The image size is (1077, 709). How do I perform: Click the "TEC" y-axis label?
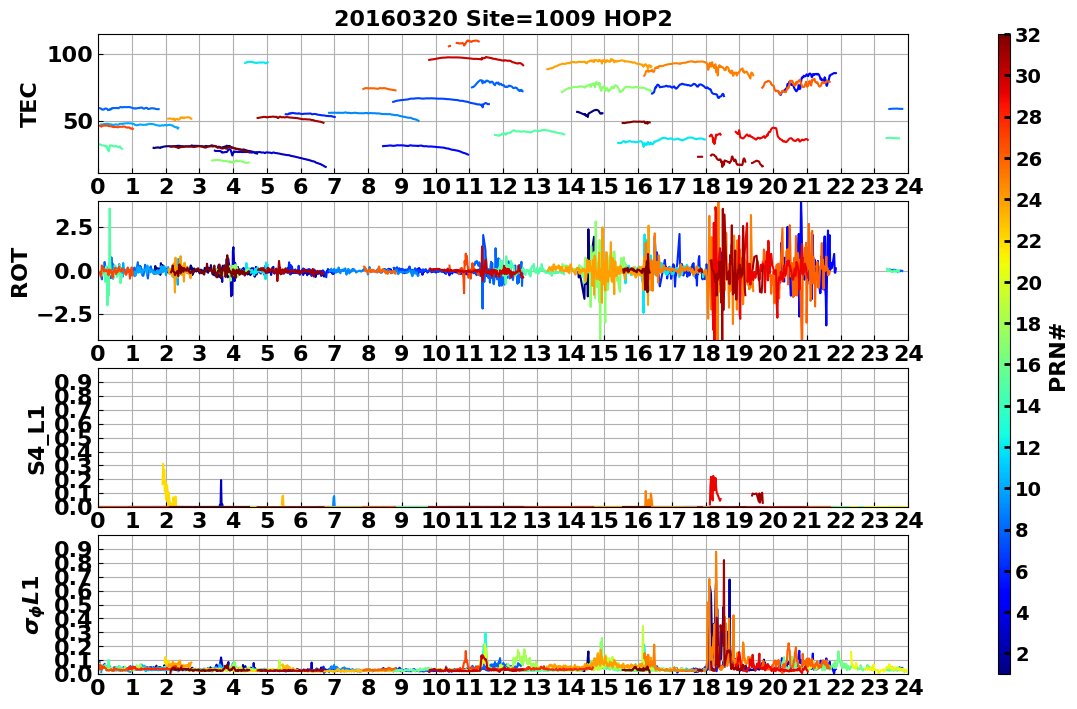tap(28, 104)
